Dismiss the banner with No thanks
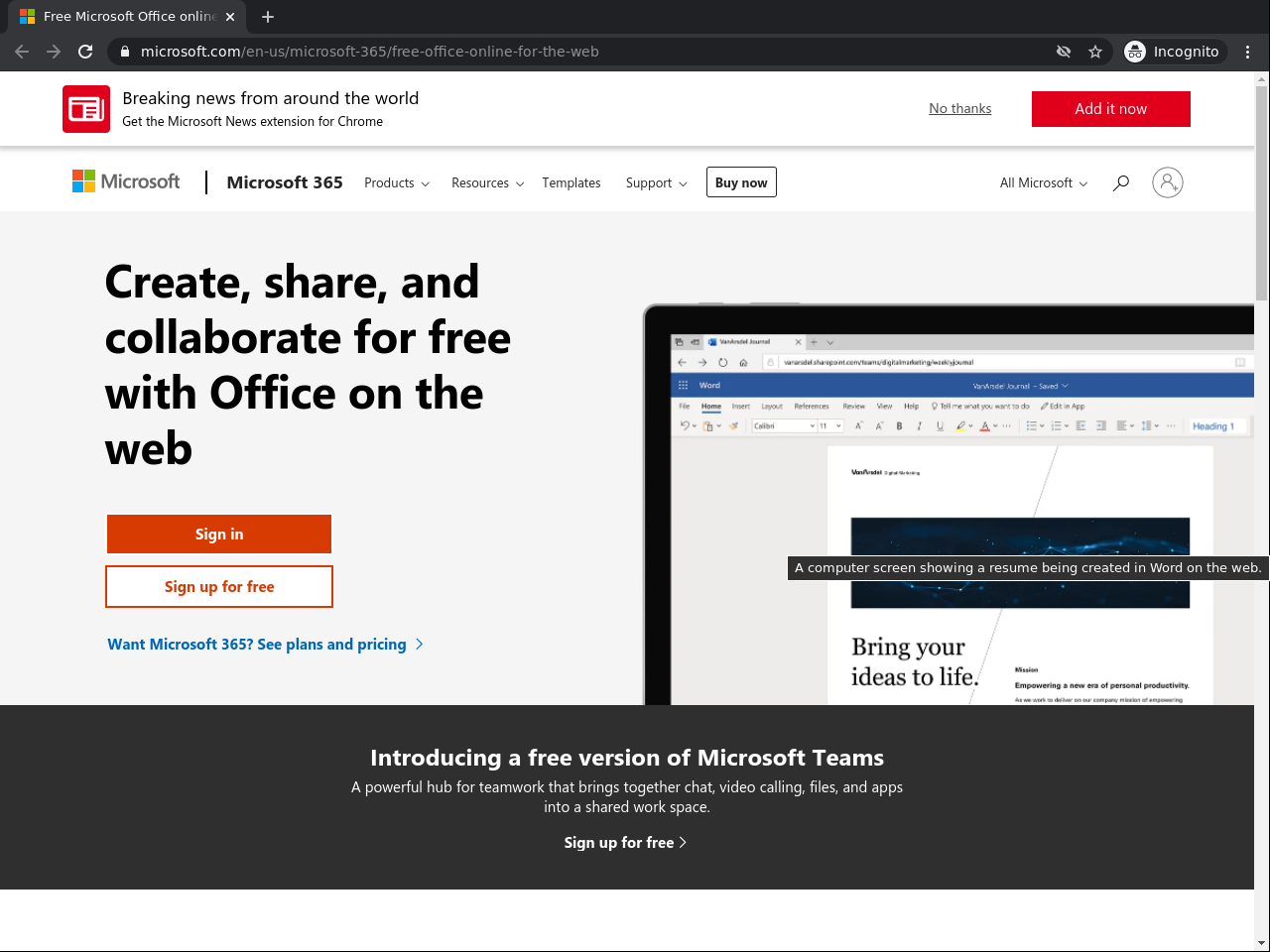 coord(959,109)
